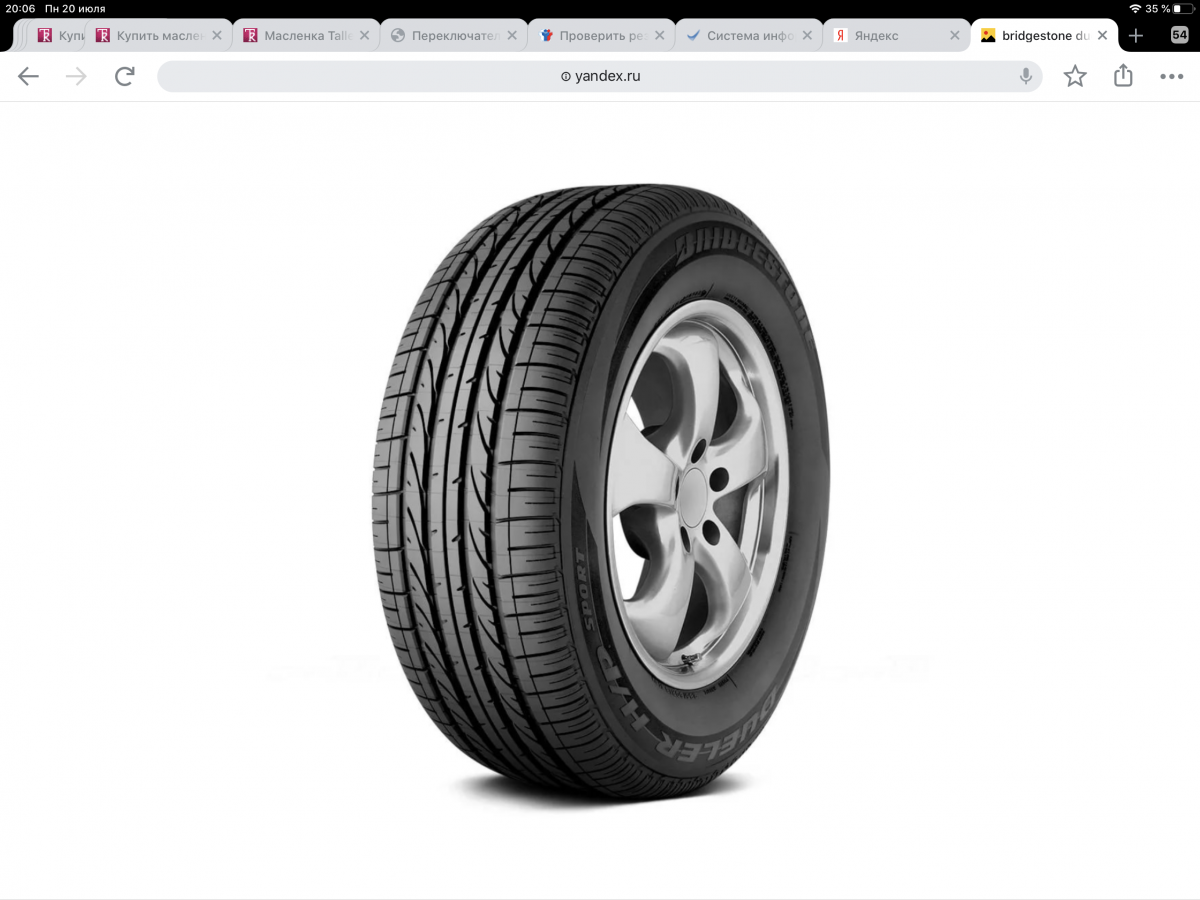Bookmark this page with the star
Viewport: 1200px width, 900px height.
(1075, 76)
